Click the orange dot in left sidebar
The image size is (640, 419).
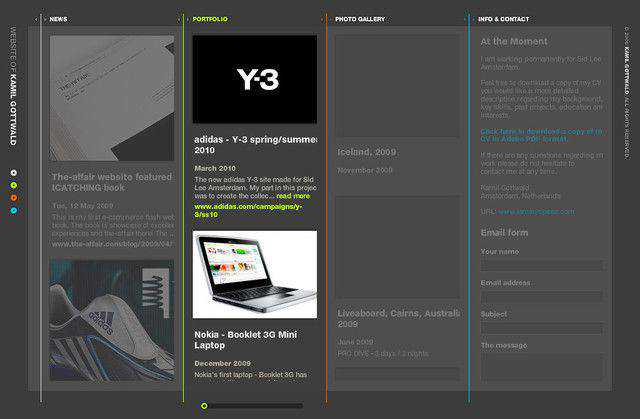[13, 198]
